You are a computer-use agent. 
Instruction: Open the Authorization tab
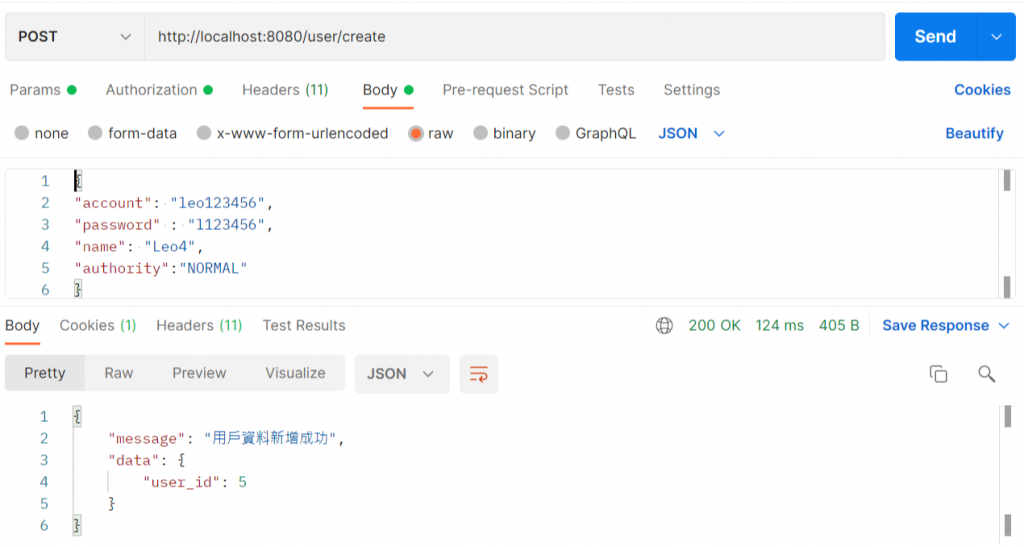(159, 90)
